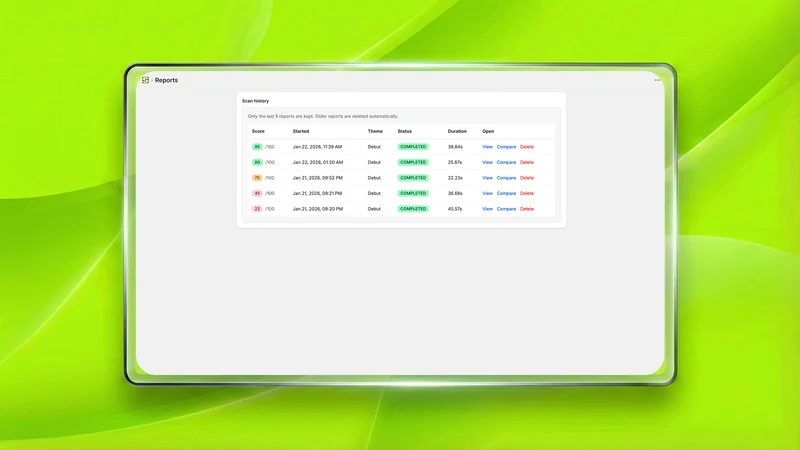The width and height of the screenshot is (800, 450).
Task: Click COMPLETED badge in the 36.68s row
Action: tap(413, 193)
